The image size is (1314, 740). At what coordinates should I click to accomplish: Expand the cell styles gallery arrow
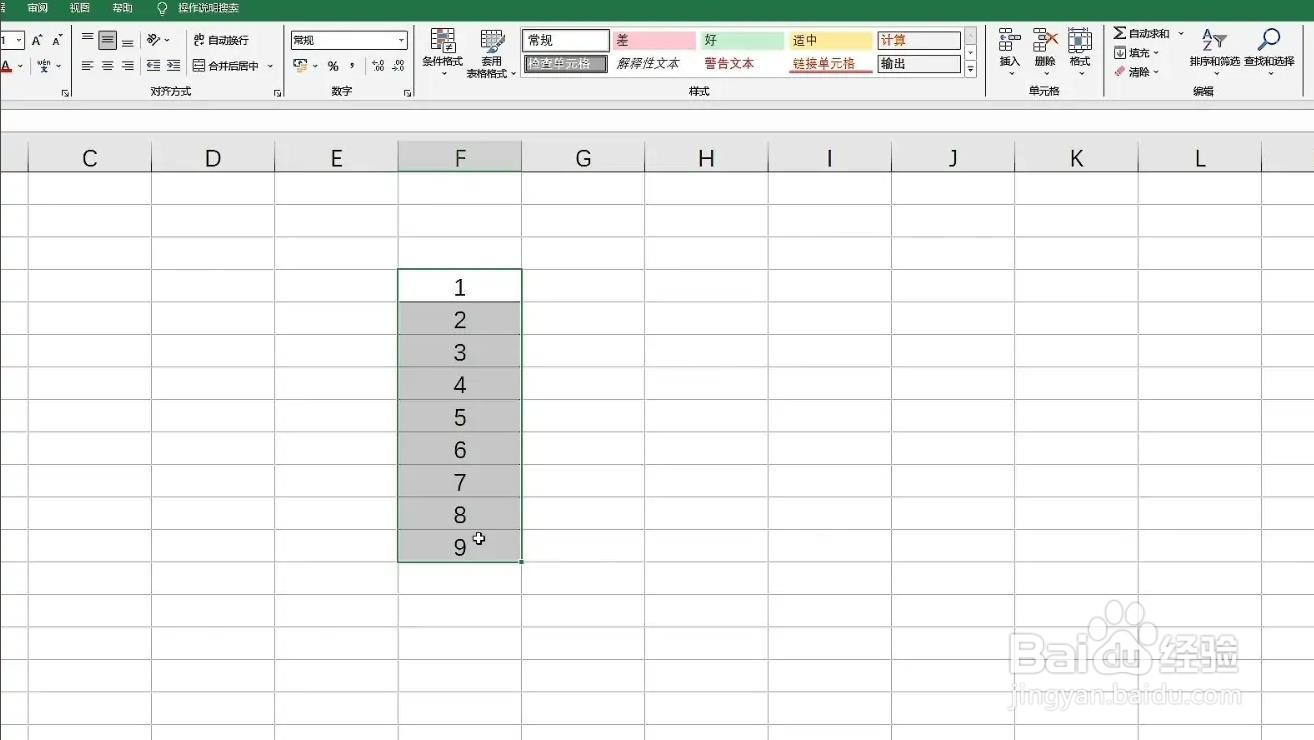click(969, 69)
